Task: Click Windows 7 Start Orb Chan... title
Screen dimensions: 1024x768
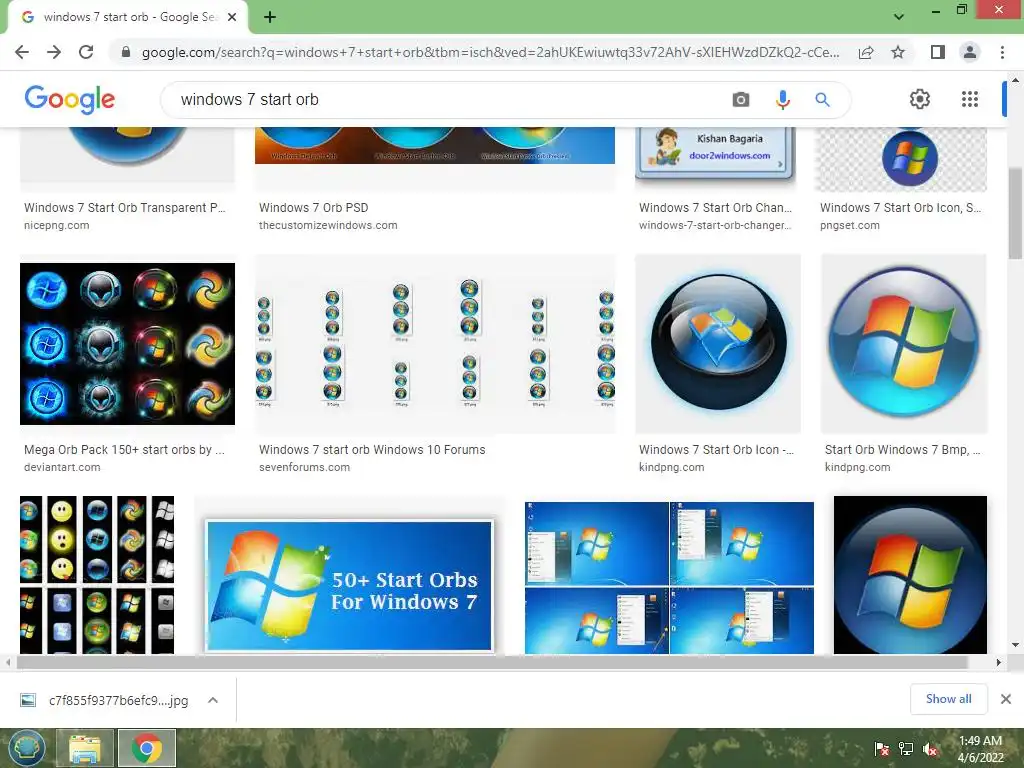Action: click(715, 208)
